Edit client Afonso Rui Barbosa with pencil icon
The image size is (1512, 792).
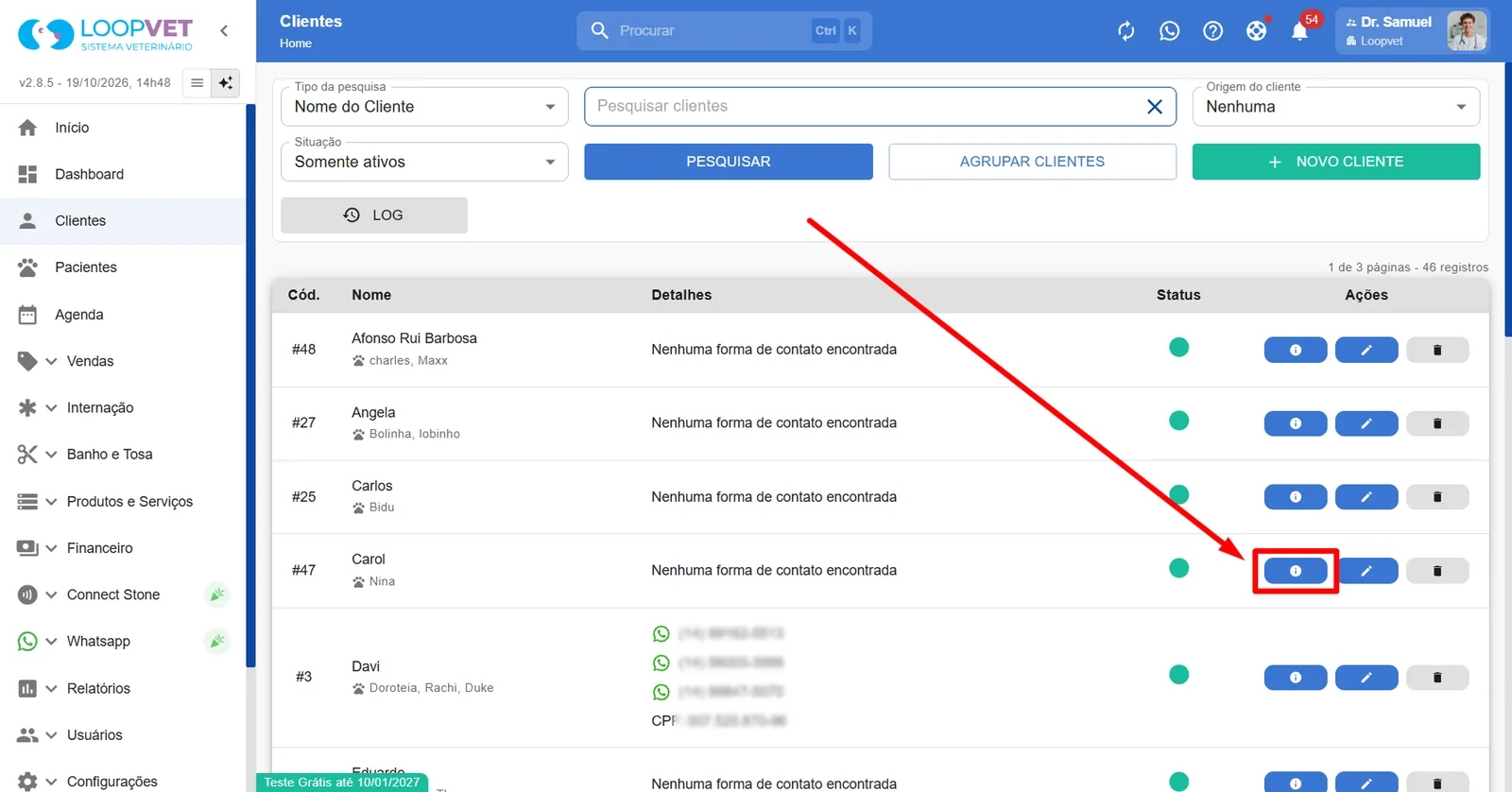pos(1366,350)
